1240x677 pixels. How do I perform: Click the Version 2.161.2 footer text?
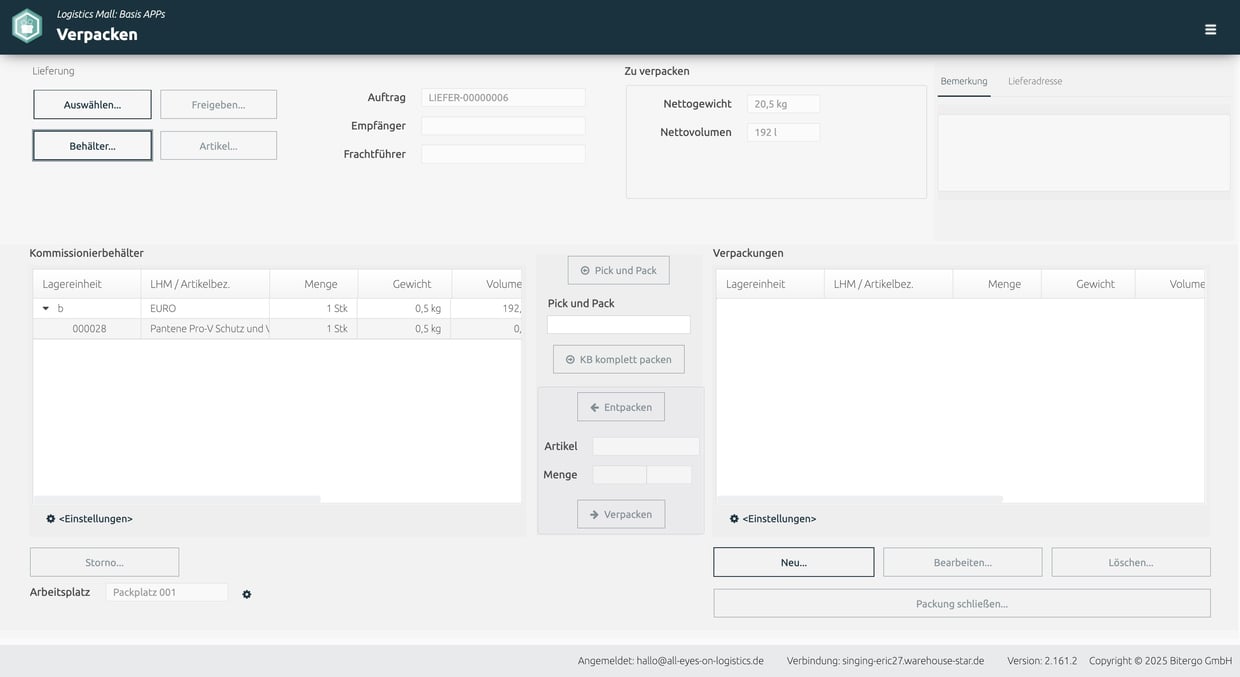coord(1042,661)
